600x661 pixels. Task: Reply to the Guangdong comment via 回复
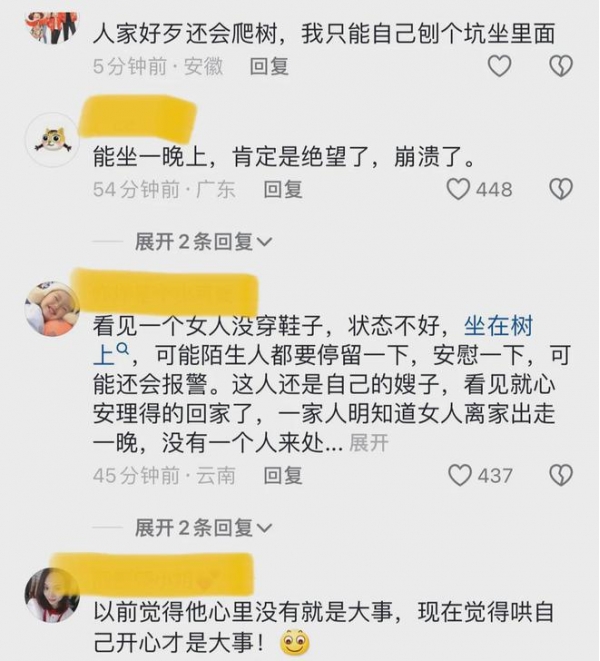[283, 189]
